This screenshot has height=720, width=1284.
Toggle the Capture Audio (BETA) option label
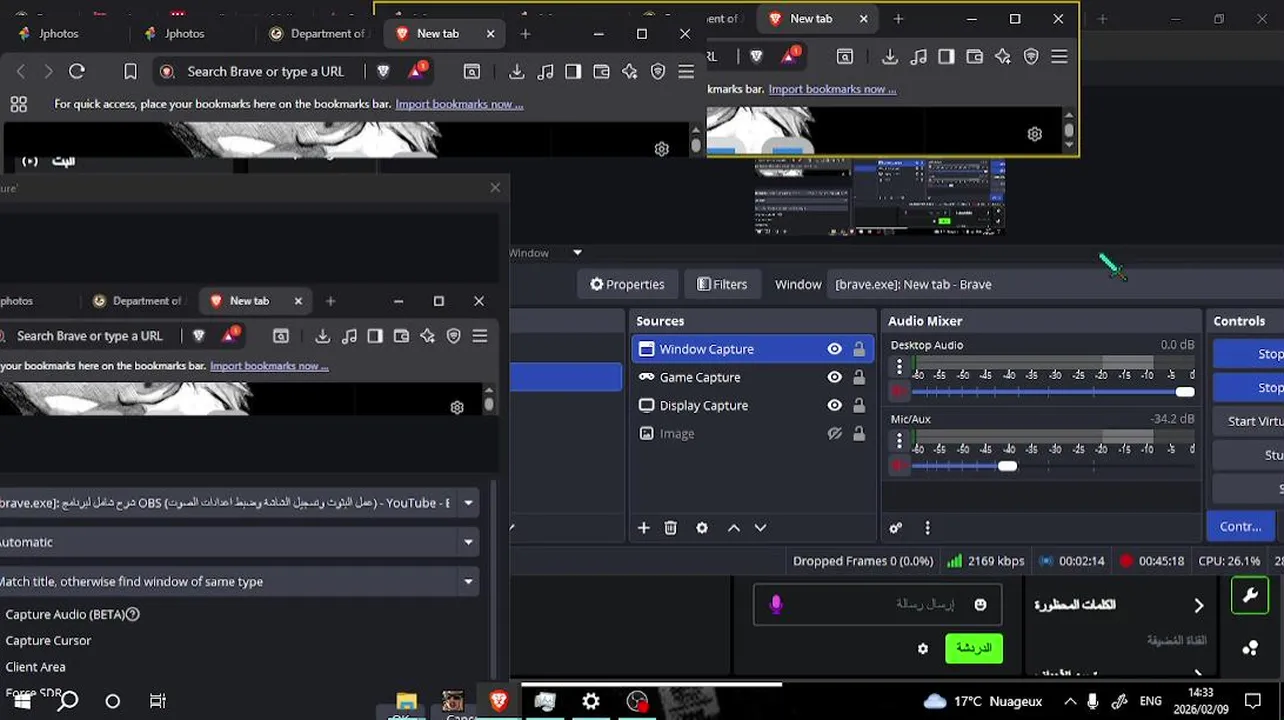(x=64, y=614)
